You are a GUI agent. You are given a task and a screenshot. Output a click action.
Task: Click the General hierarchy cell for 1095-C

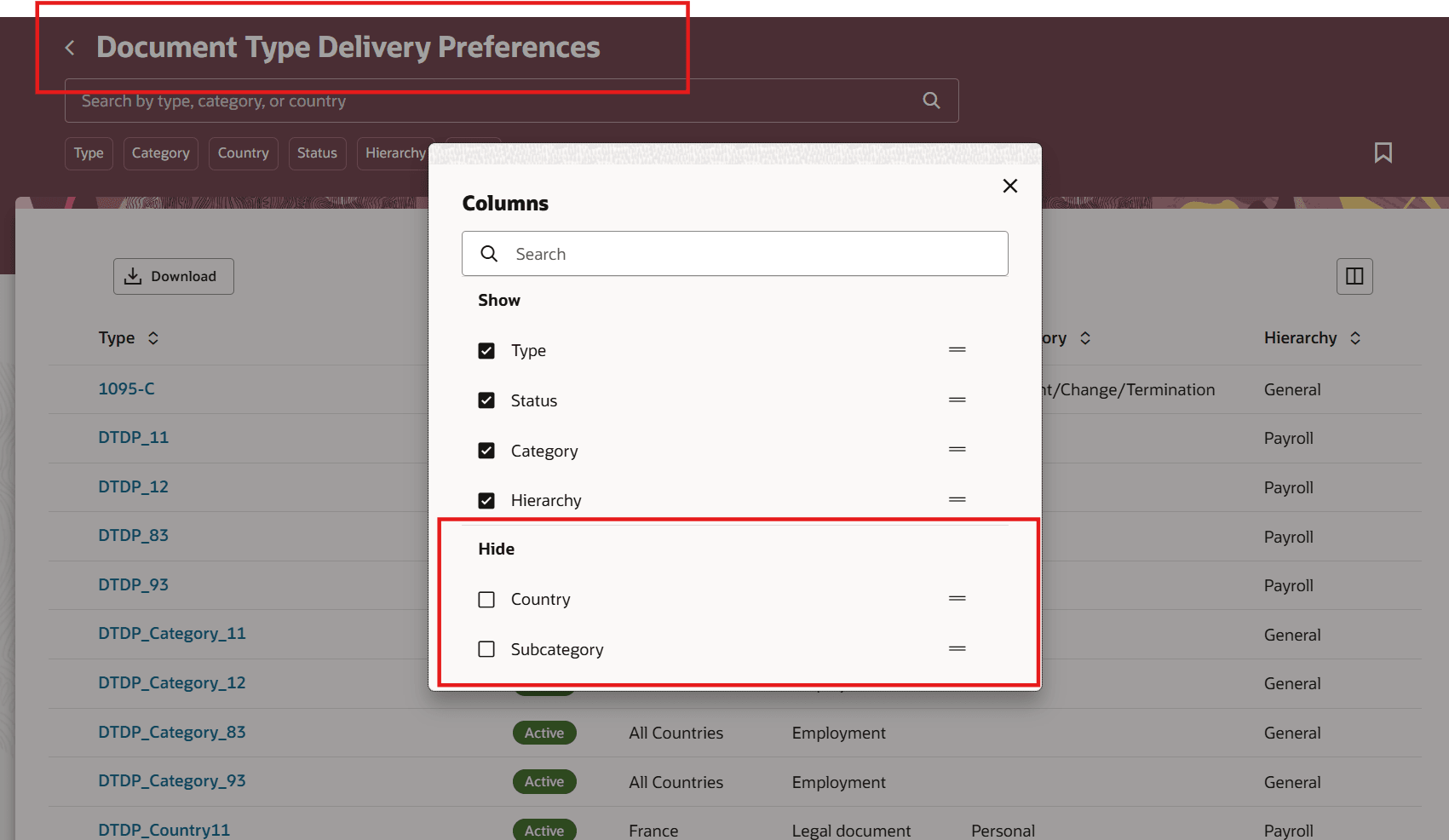1292,390
